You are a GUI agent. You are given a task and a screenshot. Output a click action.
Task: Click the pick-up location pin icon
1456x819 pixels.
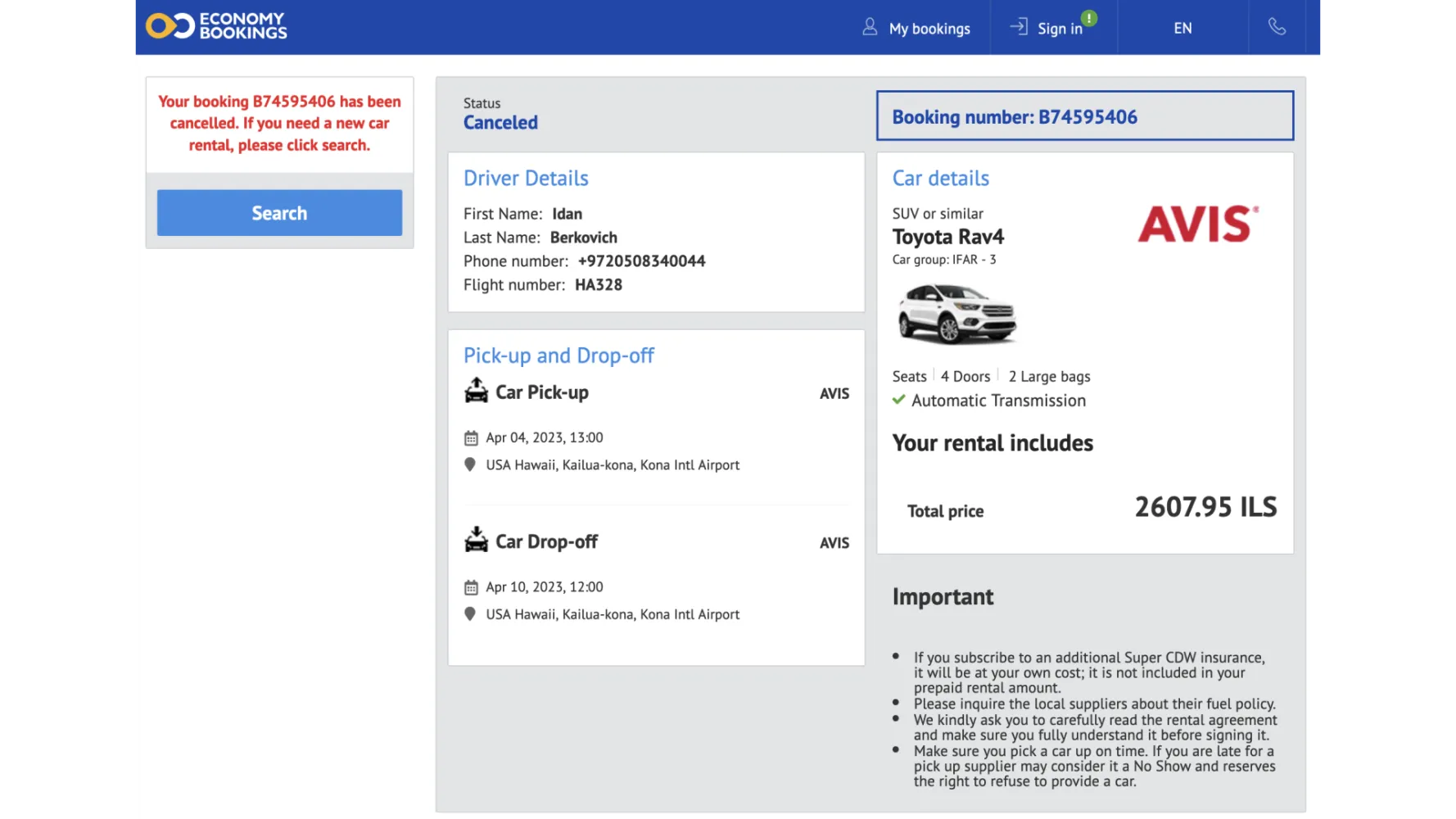click(x=470, y=464)
